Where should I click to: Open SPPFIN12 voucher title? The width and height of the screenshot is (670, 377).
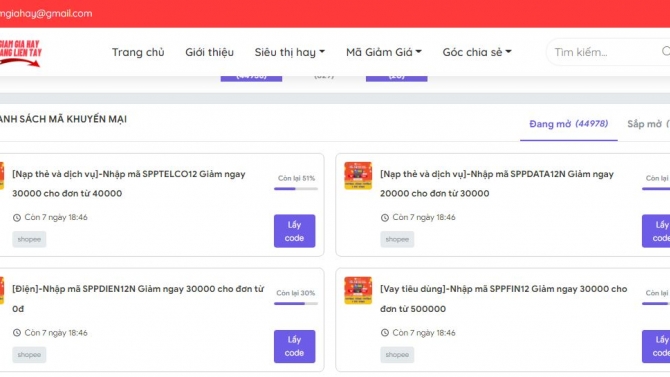click(x=504, y=299)
